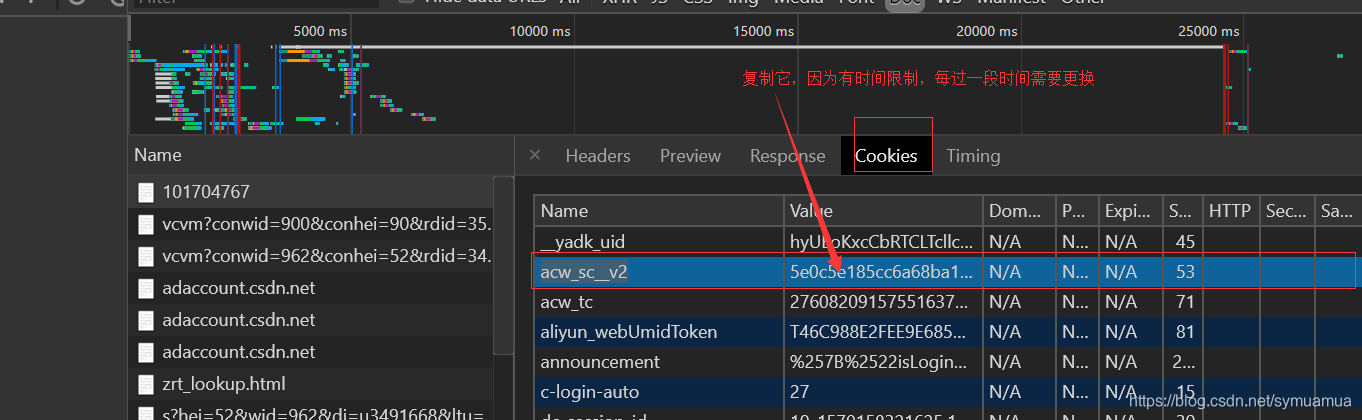Select the Cookies tab
1362x420 pixels.
pos(886,156)
